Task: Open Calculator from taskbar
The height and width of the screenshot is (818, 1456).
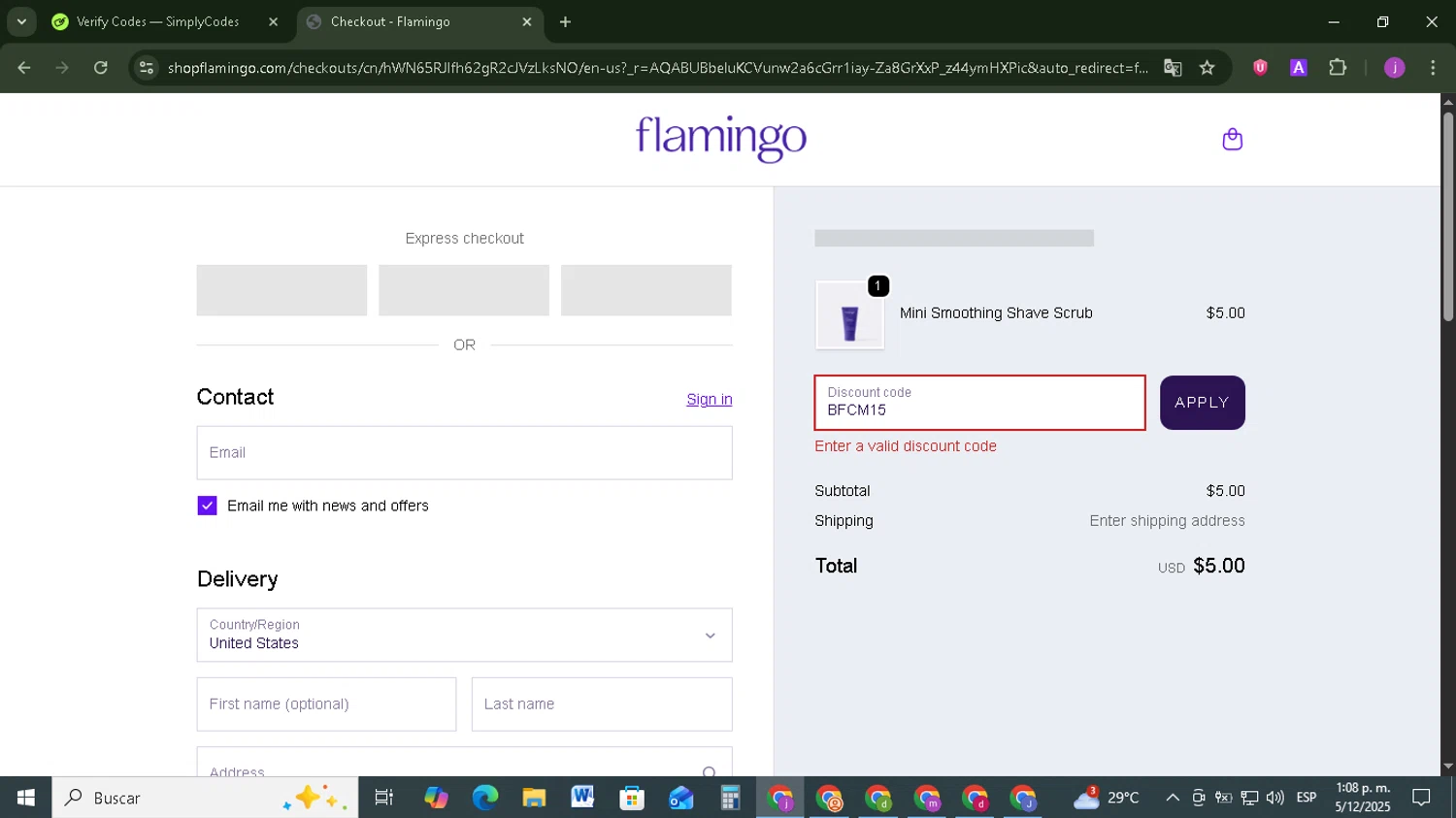Action: tap(730, 798)
